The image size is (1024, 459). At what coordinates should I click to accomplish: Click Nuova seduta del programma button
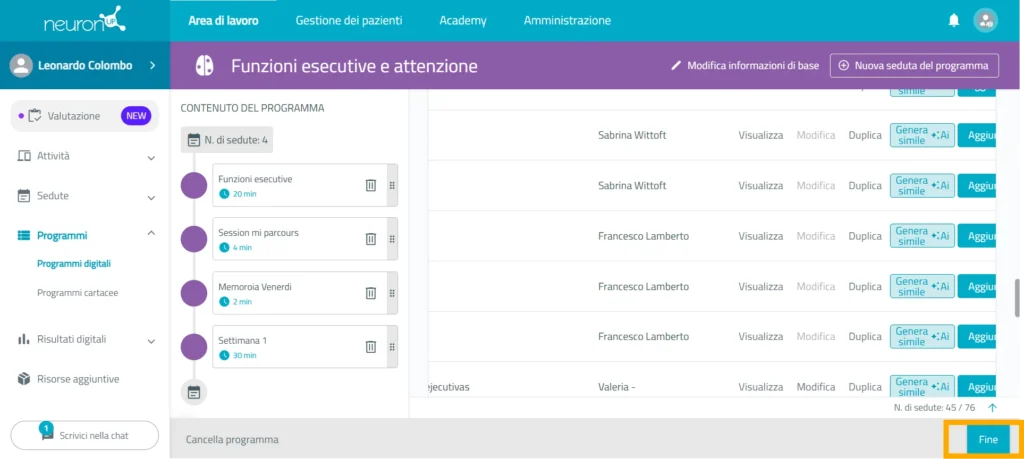pyautogui.click(x=914, y=65)
